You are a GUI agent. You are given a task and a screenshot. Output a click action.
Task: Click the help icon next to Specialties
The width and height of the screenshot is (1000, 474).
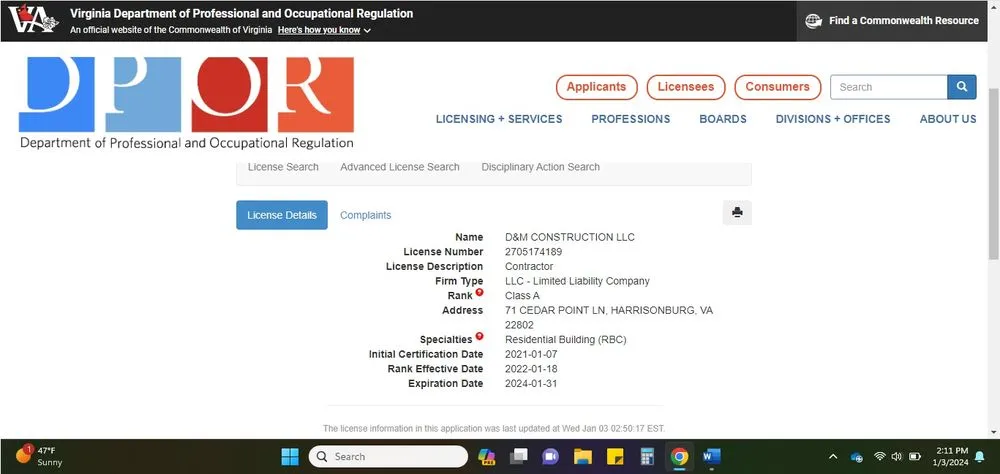(x=479, y=337)
